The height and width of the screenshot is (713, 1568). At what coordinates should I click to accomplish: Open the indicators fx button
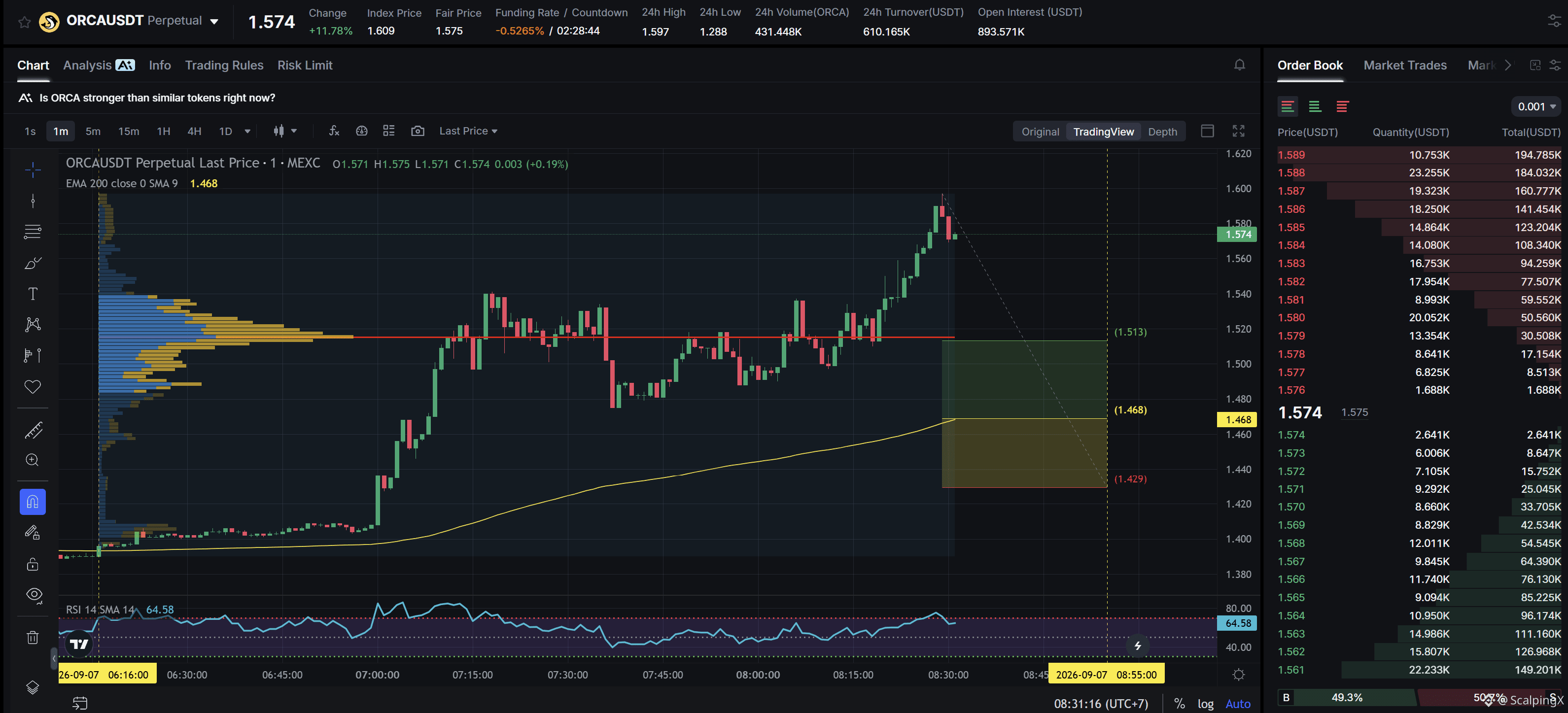tap(334, 131)
